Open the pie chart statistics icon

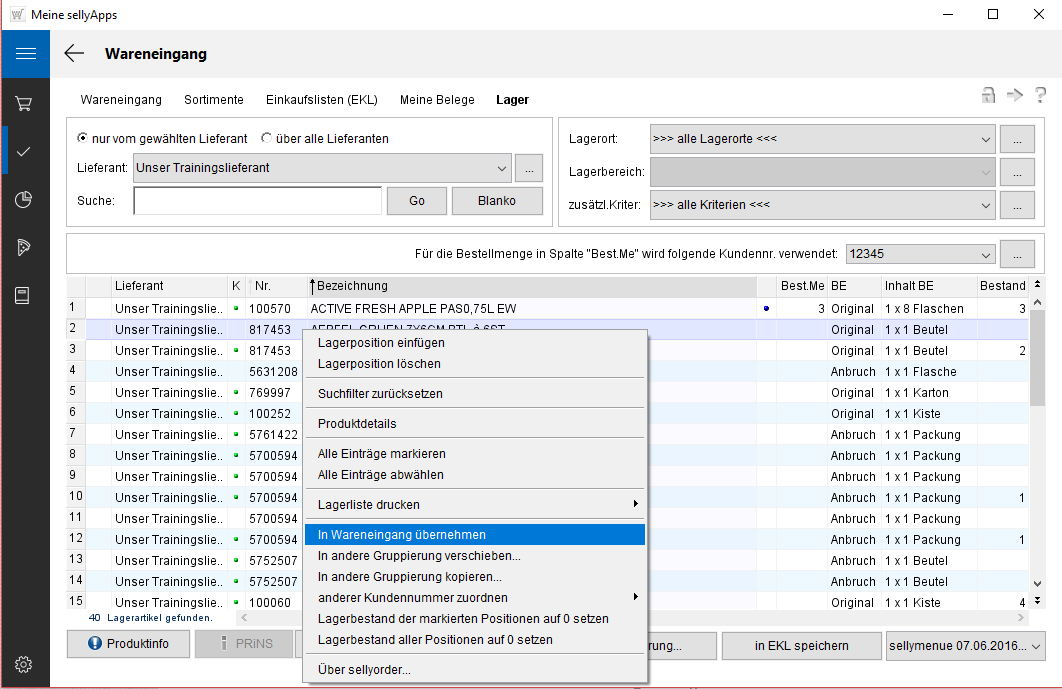25,199
